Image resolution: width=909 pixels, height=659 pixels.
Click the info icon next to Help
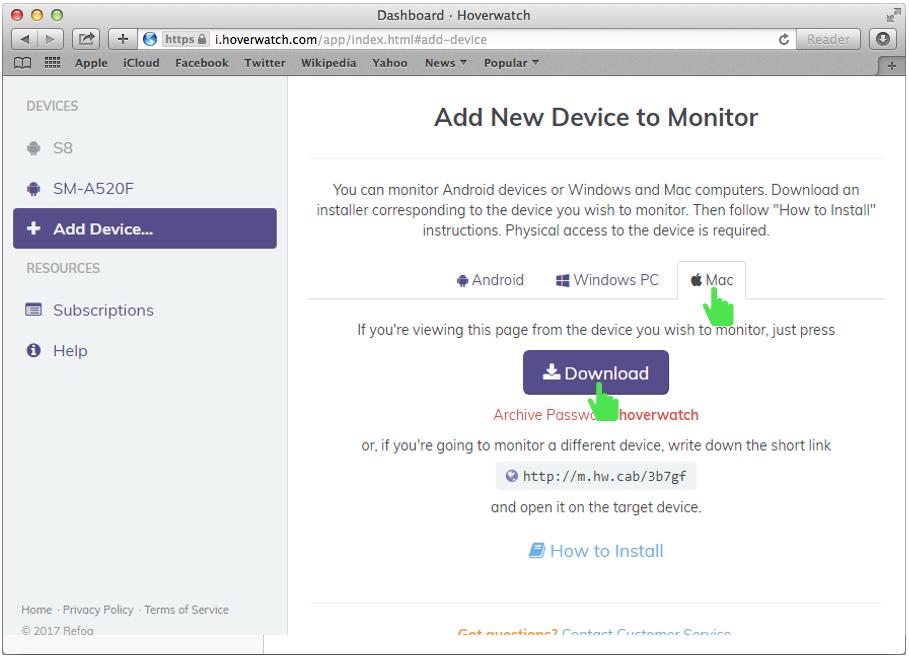point(34,351)
